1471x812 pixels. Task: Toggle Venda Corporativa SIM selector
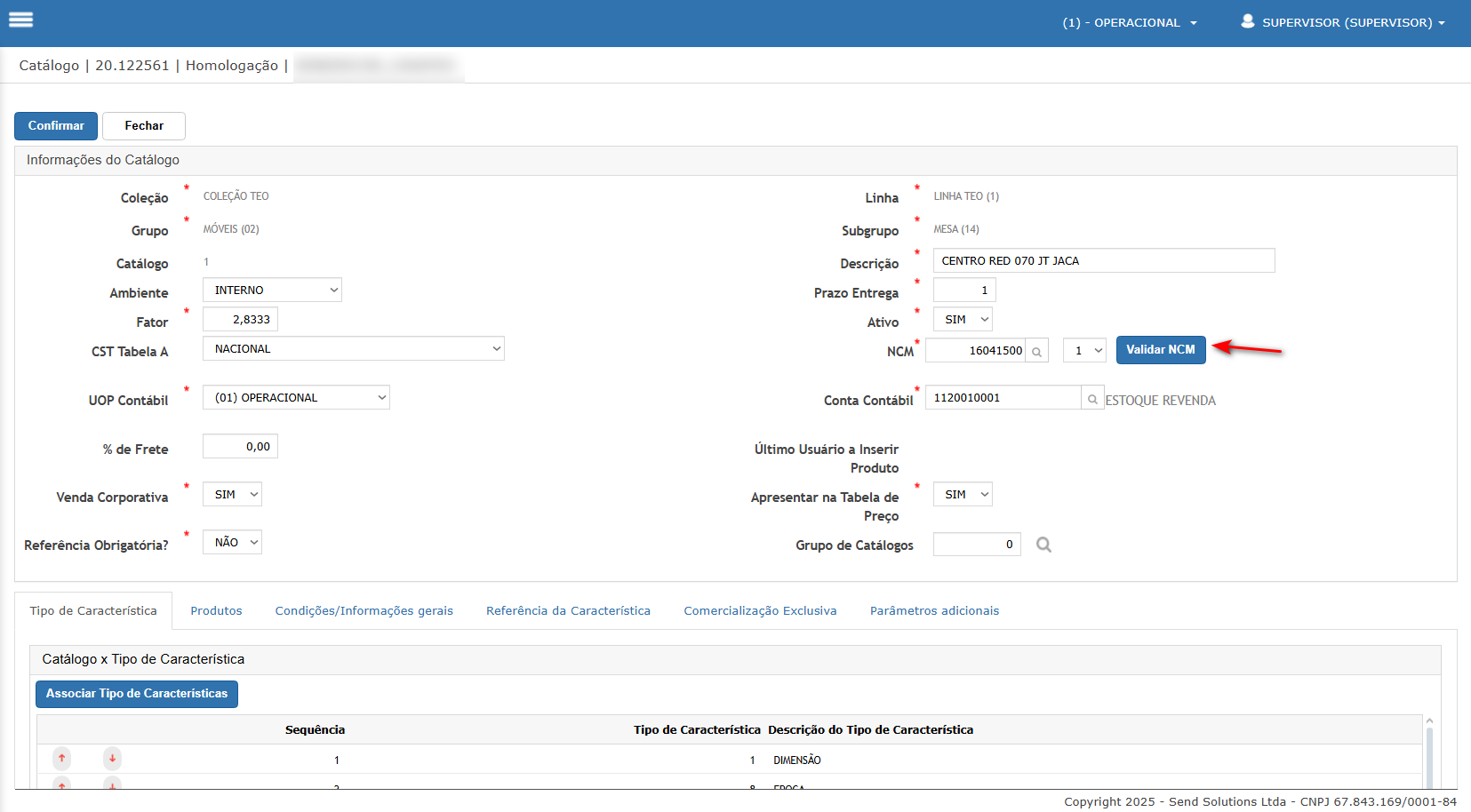coord(232,495)
